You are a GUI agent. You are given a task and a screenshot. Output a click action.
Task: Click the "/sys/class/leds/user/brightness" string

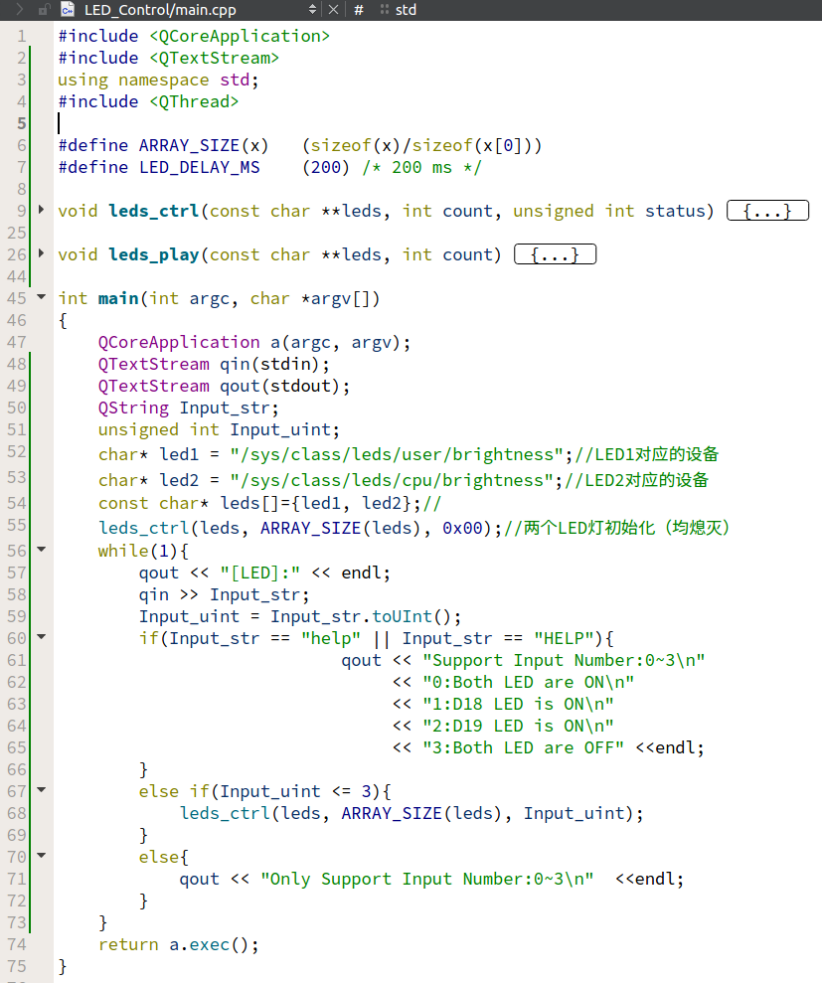coord(397,455)
